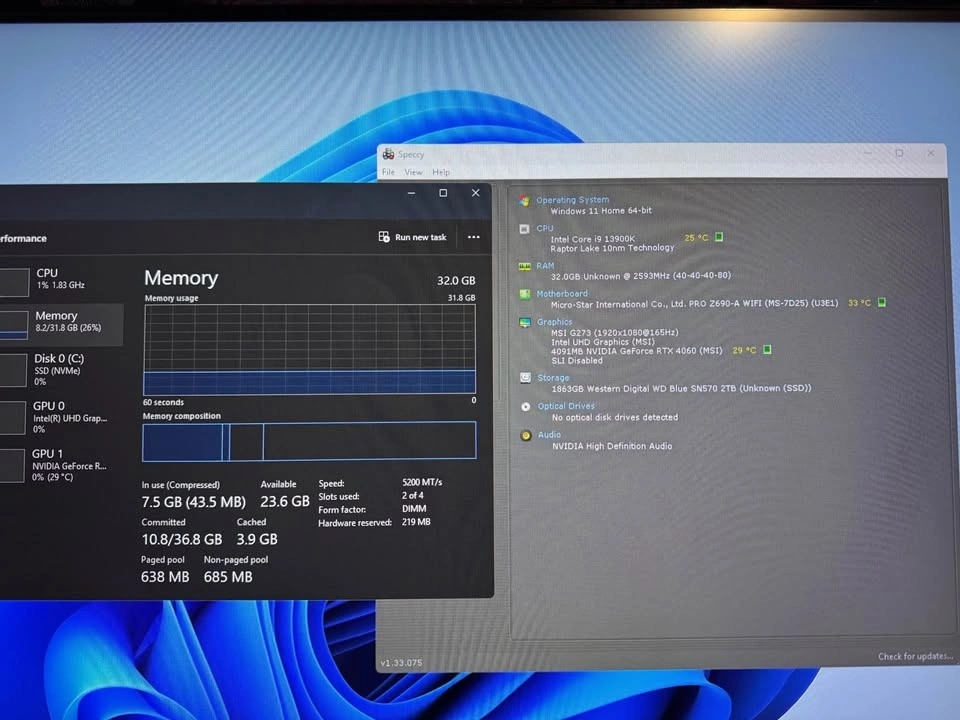The height and width of the screenshot is (720, 960).
Task: Select Disk 0 (C:) in performance sidebar
Action: click(x=58, y=369)
